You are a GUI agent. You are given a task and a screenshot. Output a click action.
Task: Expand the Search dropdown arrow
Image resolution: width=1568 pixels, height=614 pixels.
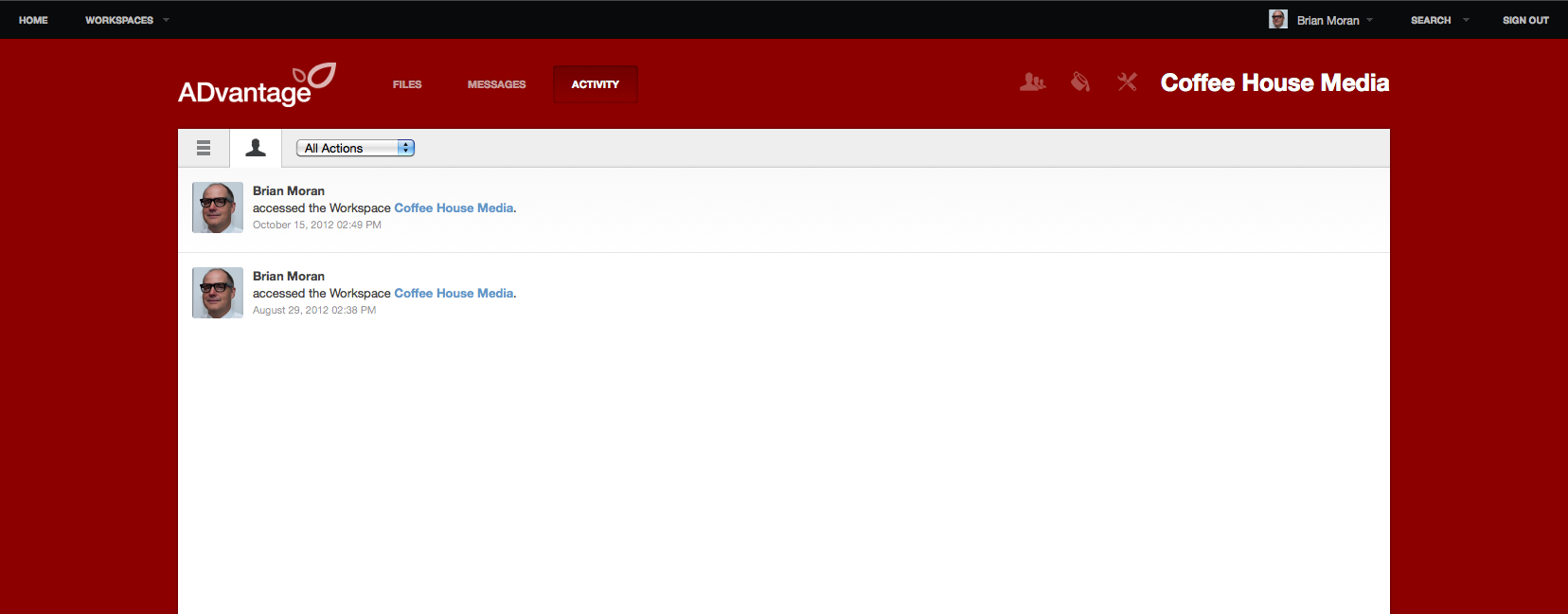1466,20
